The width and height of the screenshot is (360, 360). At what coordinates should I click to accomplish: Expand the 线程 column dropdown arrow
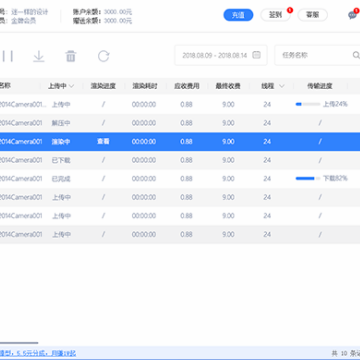click(282, 86)
